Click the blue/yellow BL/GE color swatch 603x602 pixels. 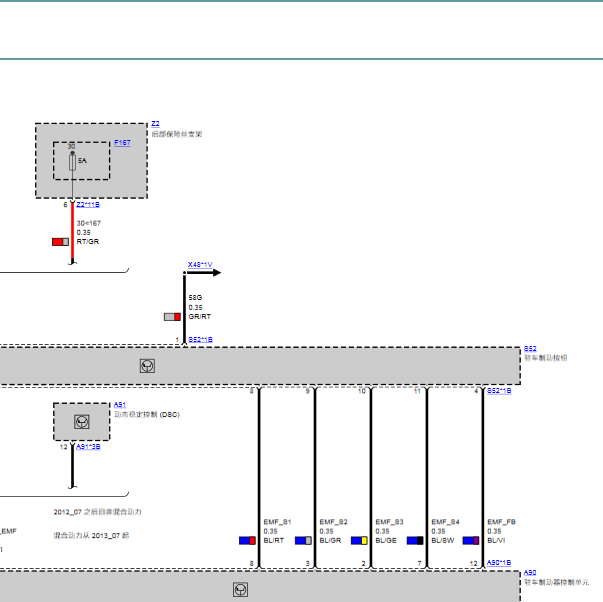pyautogui.click(x=359, y=541)
